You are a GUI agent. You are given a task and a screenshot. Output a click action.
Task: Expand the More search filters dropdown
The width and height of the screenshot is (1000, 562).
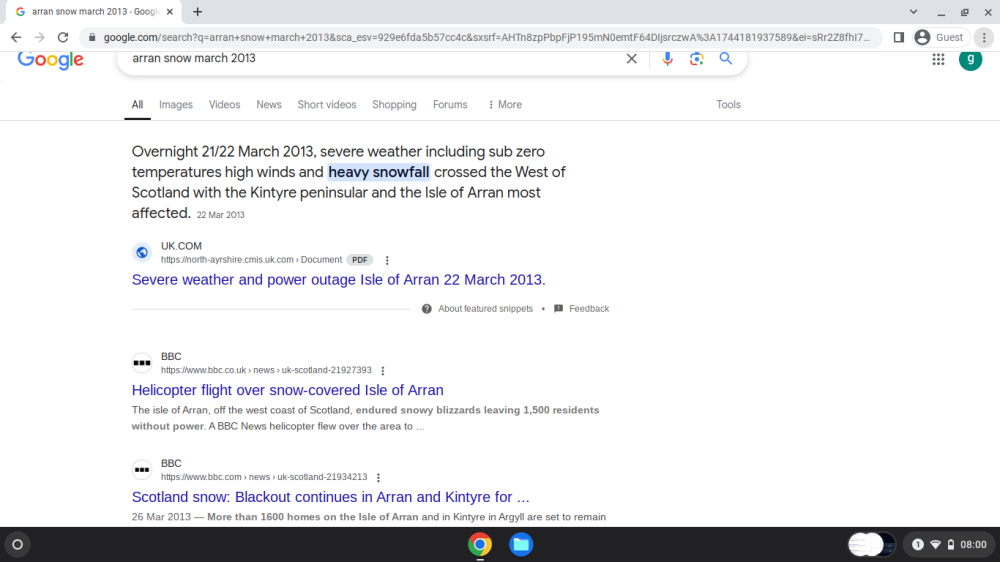pos(504,105)
